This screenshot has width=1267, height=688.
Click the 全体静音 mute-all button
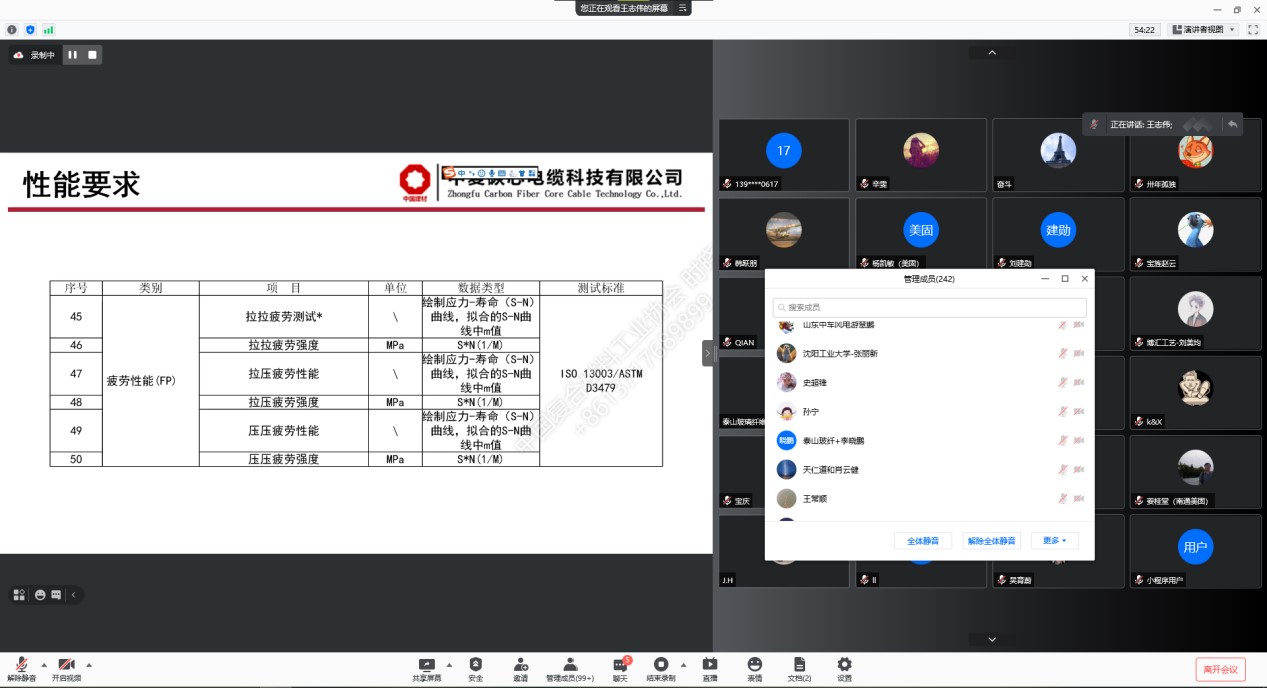(x=920, y=540)
